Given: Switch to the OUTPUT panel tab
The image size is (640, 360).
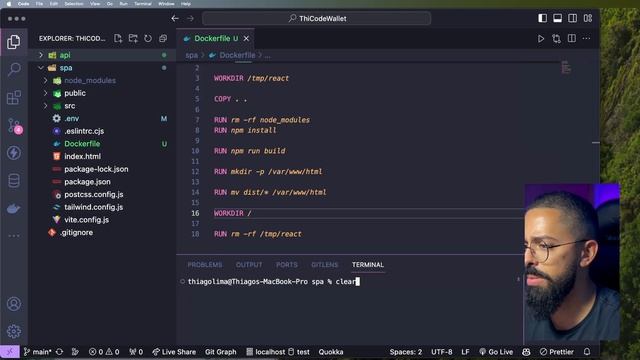Looking at the screenshot, I should pyautogui.click(x=249, y=264).
